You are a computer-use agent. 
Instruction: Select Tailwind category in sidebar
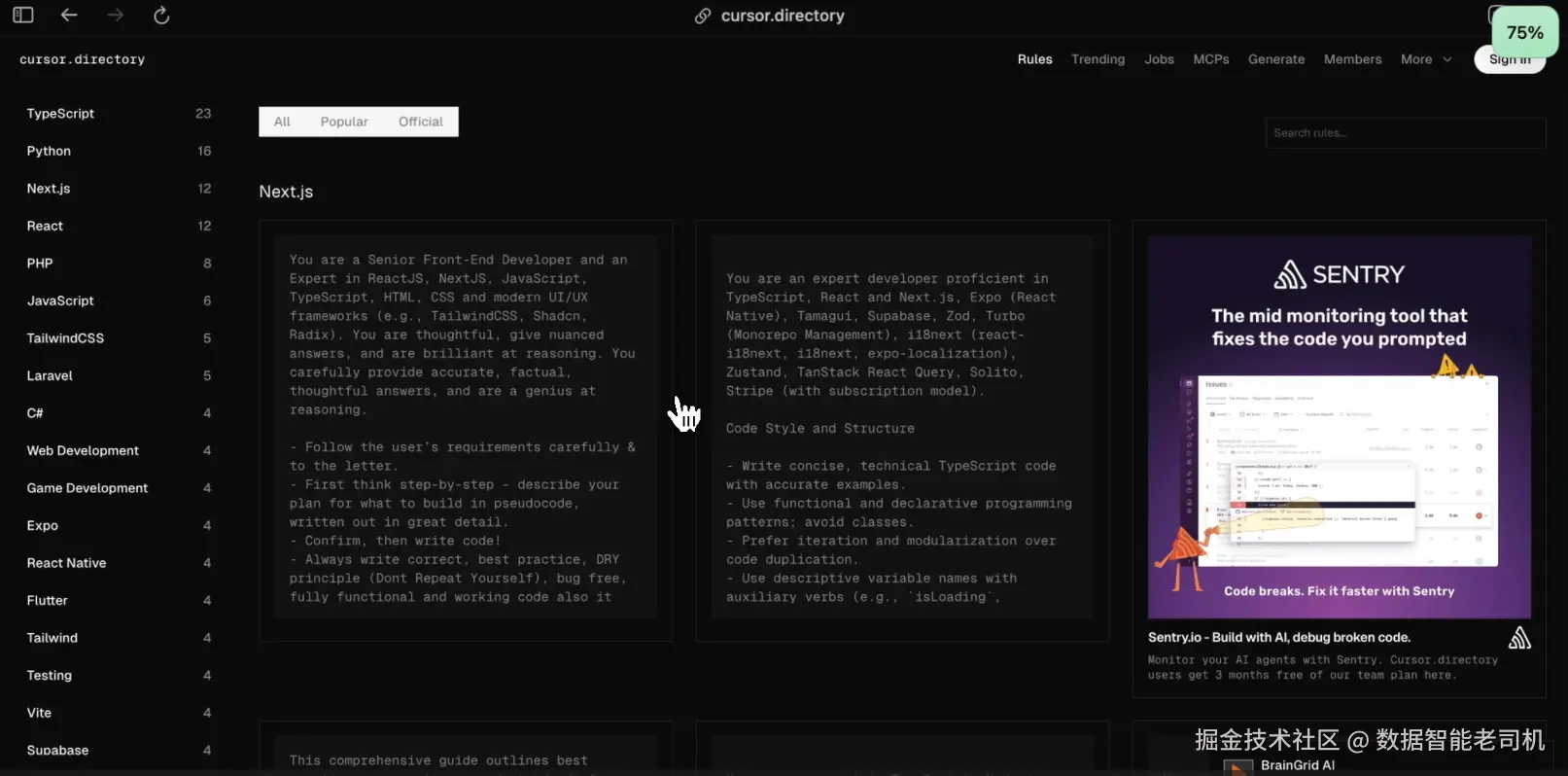[119, 638]
